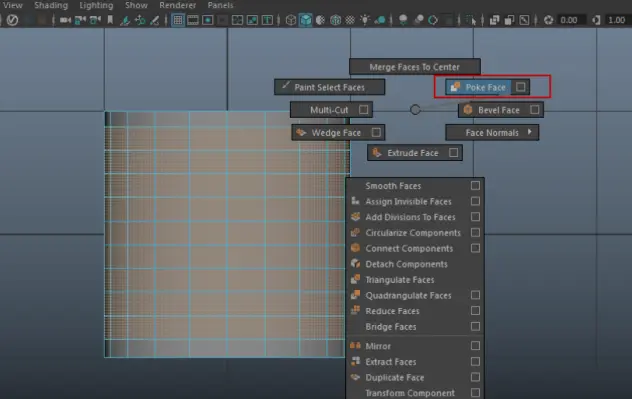
Task: Click the Use Default Material icon
Action: click(320, 20)
